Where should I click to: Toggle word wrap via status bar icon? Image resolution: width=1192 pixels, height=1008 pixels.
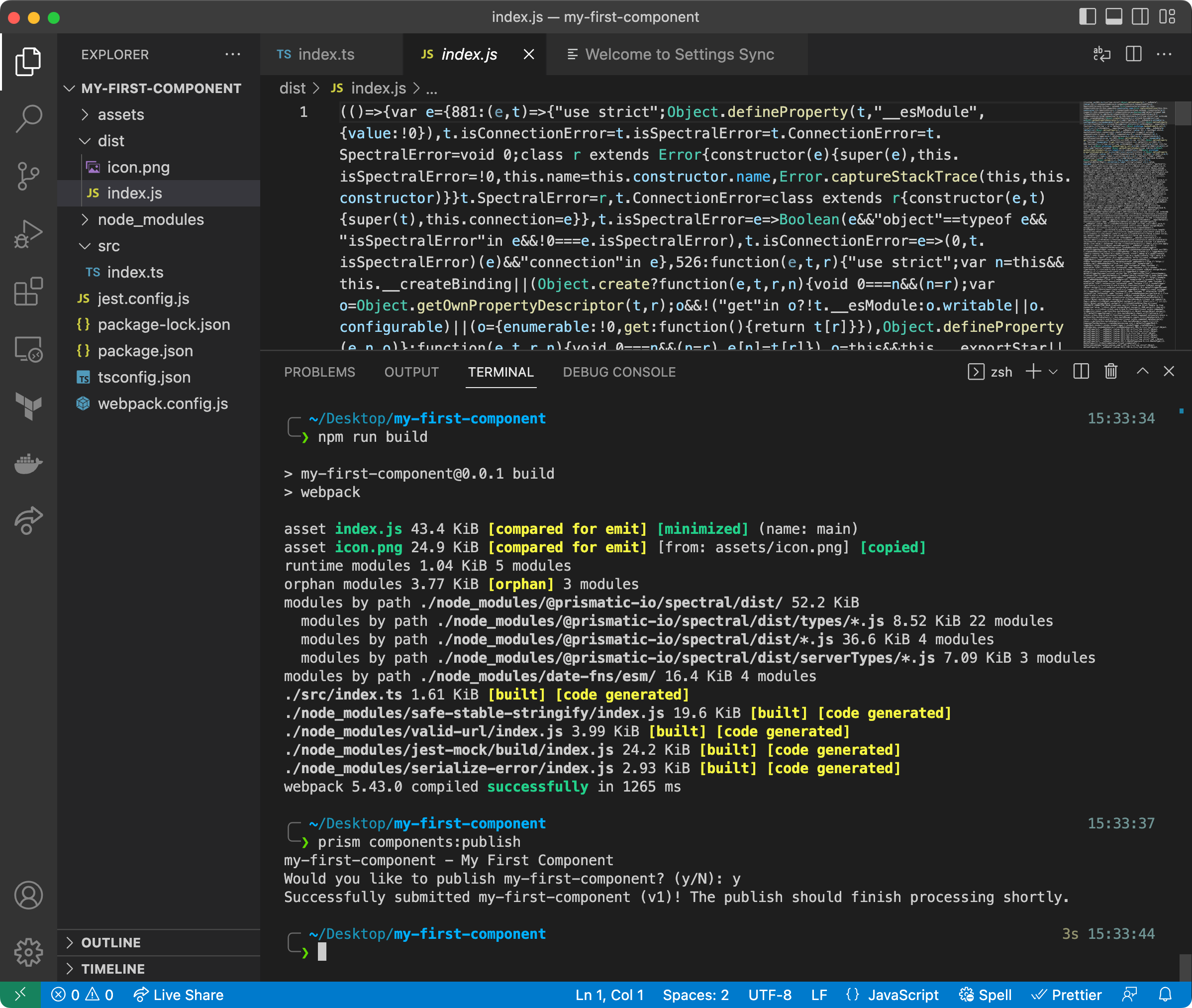pos(1100,55)
